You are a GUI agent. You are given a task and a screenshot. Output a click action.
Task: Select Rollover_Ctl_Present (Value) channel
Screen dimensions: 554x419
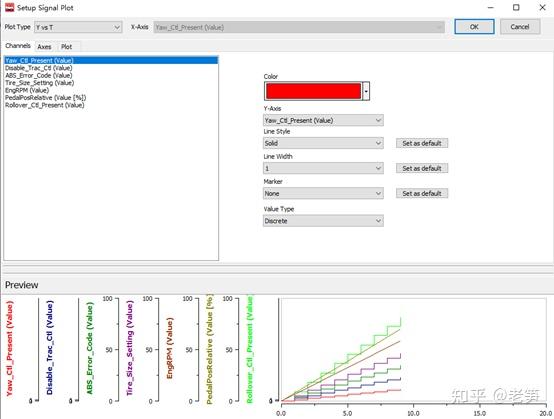pos(45,105)
